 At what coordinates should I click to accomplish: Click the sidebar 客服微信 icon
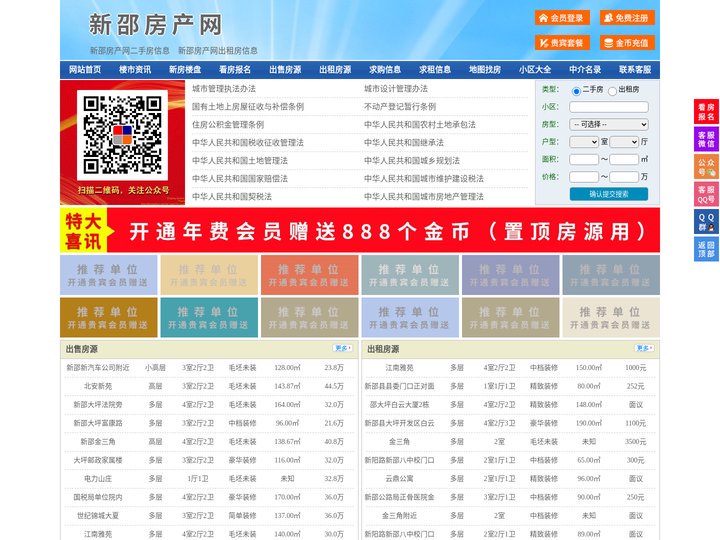706,140
